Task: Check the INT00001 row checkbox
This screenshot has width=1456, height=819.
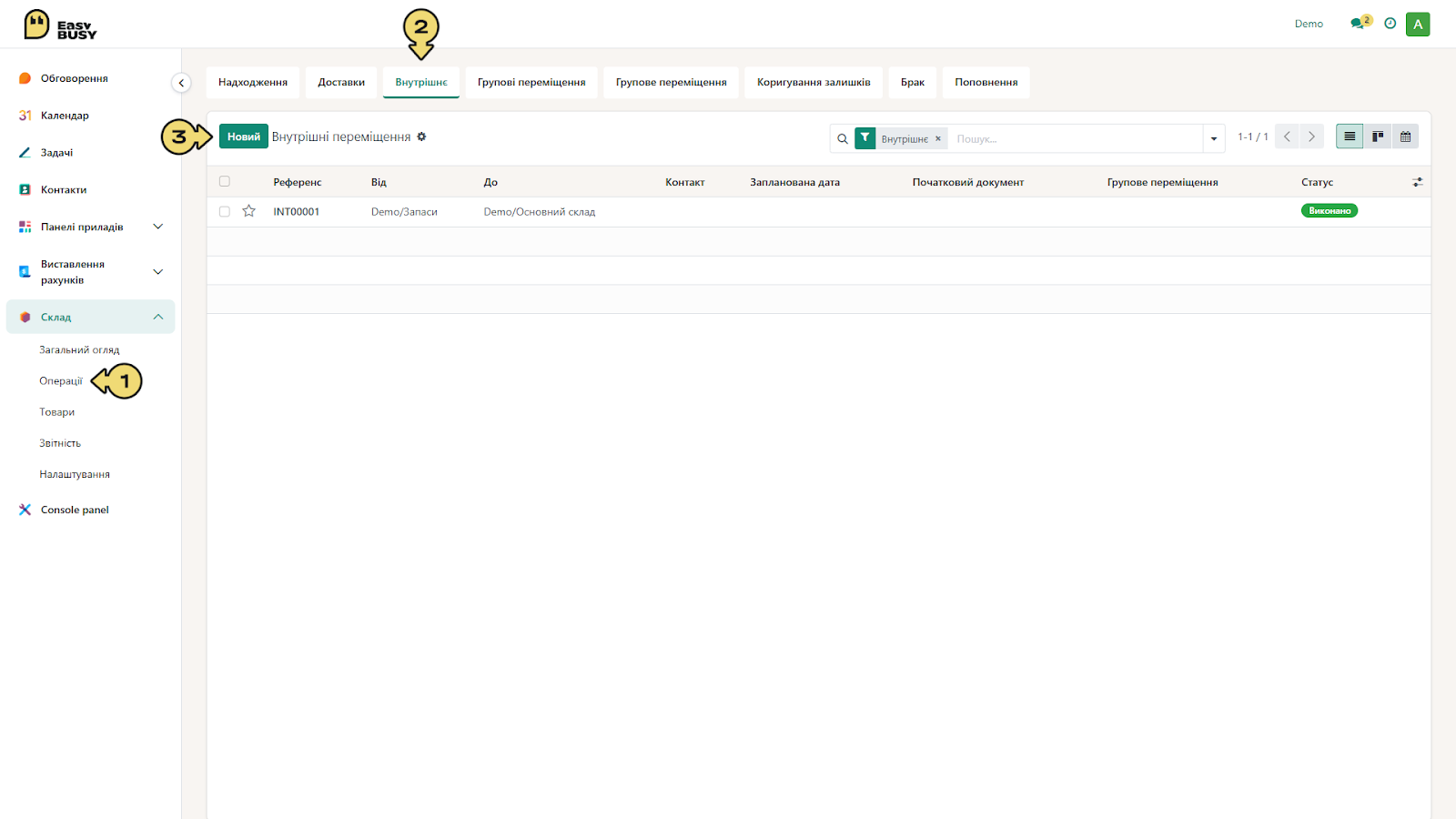Action: (x=225, y=211)
